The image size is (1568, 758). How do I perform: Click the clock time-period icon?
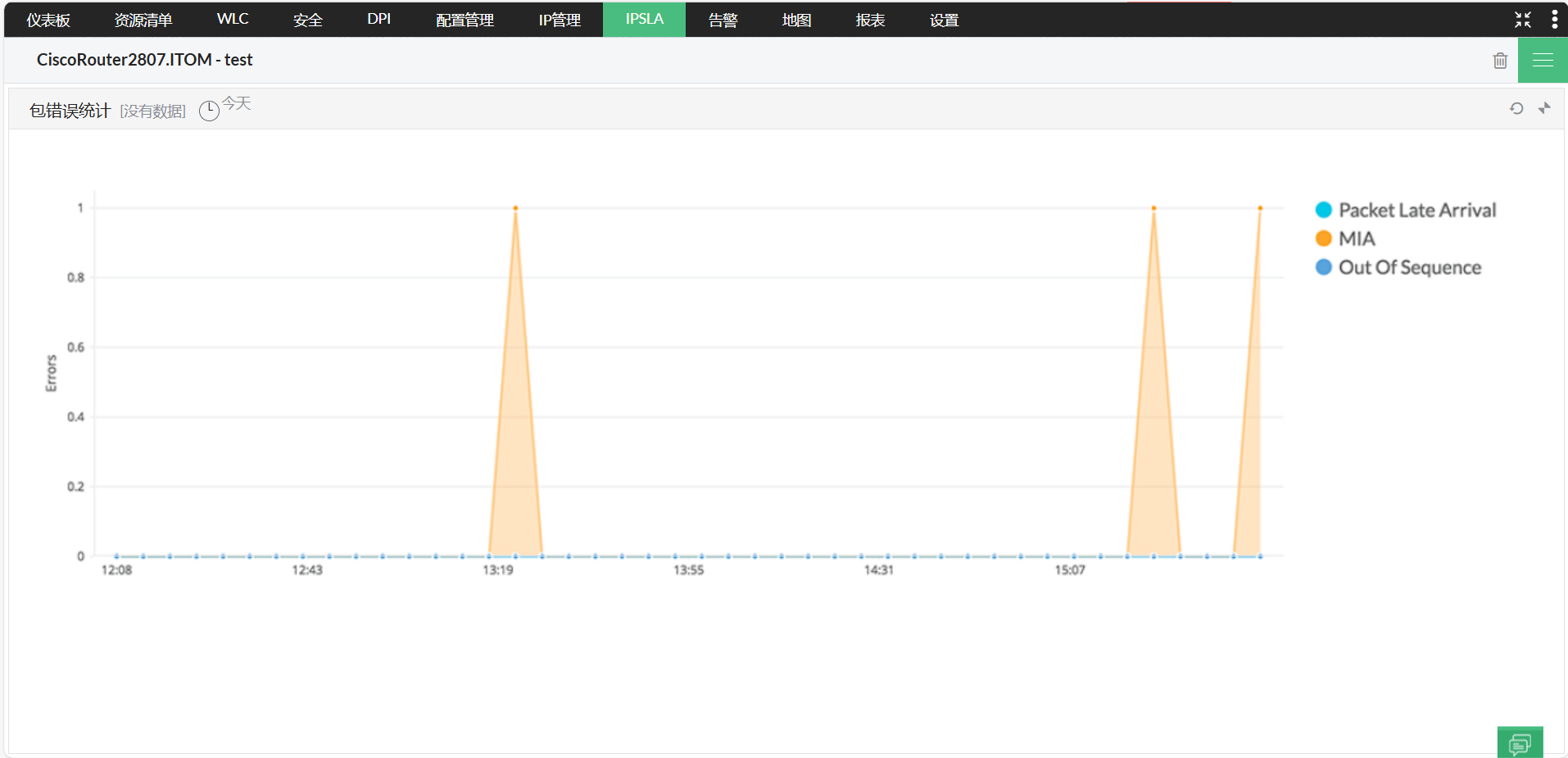(x=210, y=111)
